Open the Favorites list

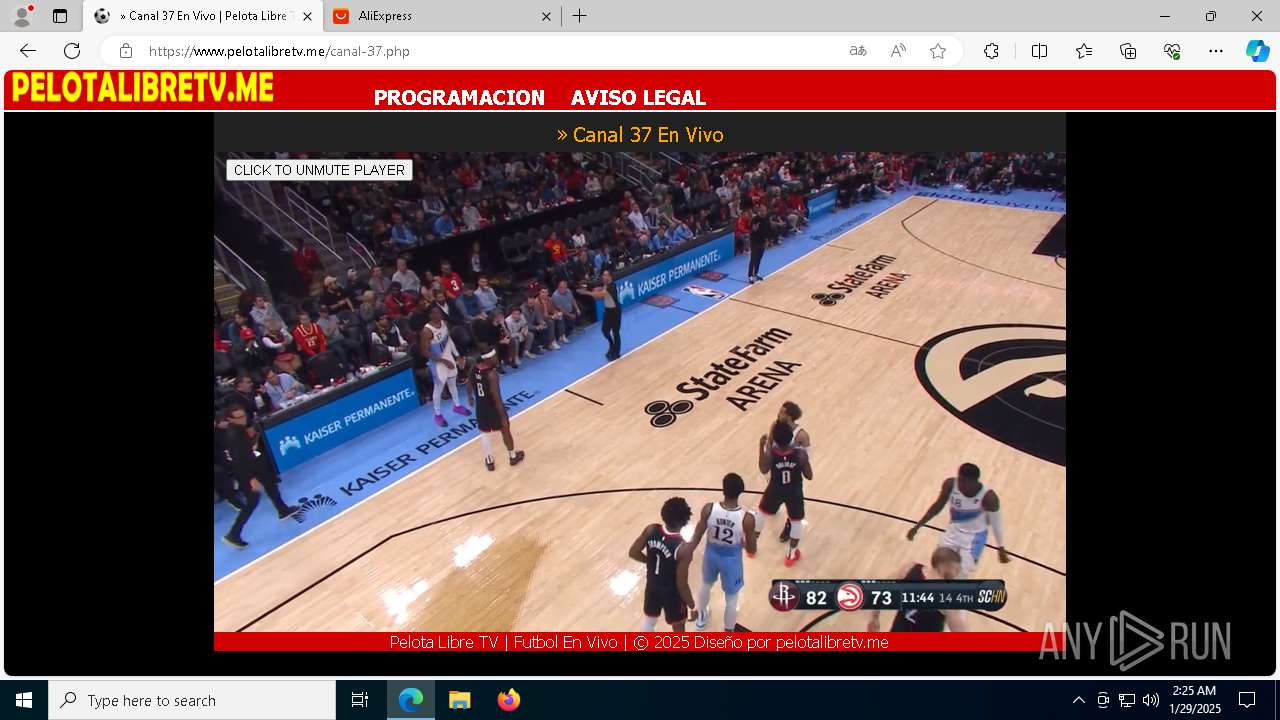(x=1084, y=51)
